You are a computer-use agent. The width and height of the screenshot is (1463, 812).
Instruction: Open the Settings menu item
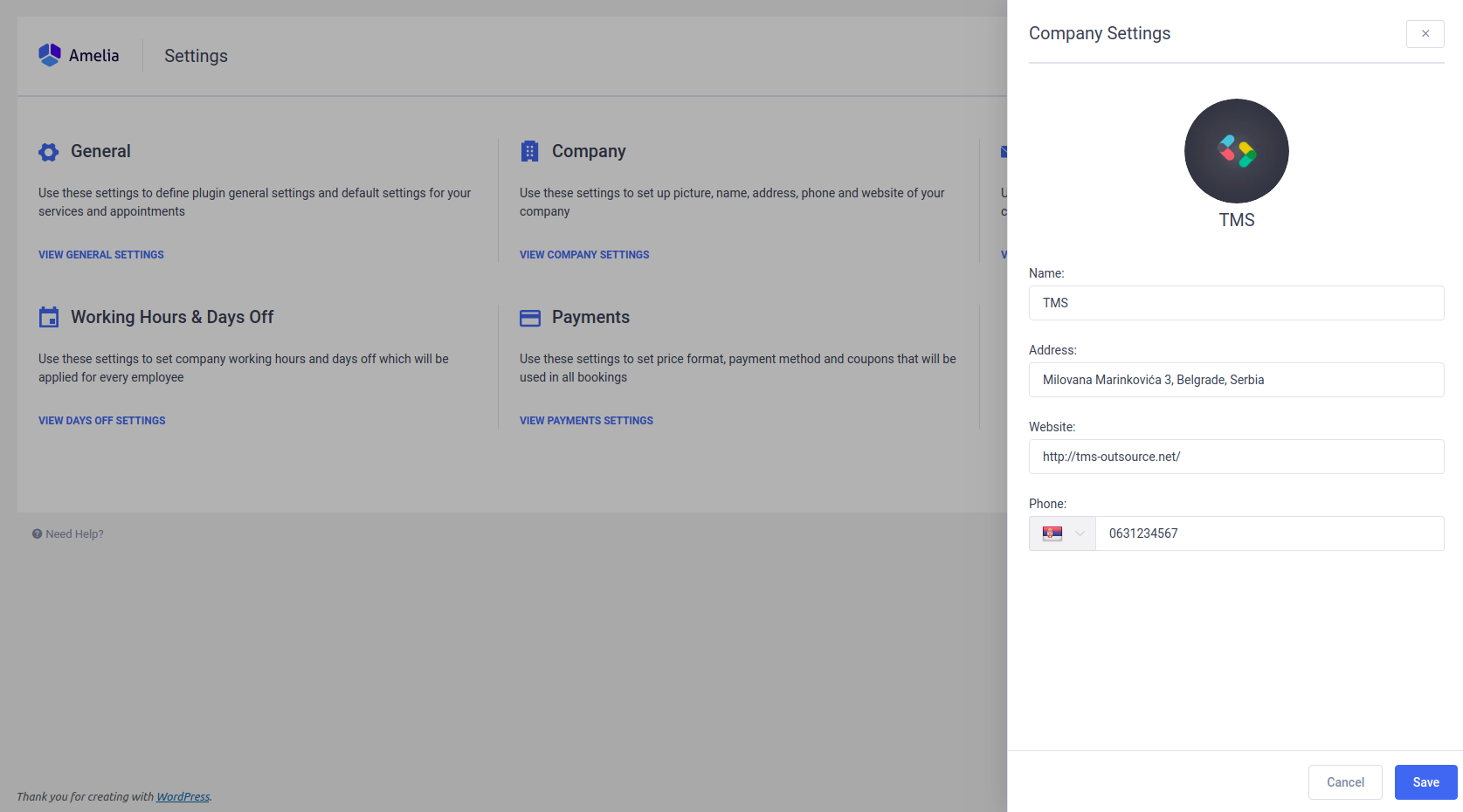196,55
